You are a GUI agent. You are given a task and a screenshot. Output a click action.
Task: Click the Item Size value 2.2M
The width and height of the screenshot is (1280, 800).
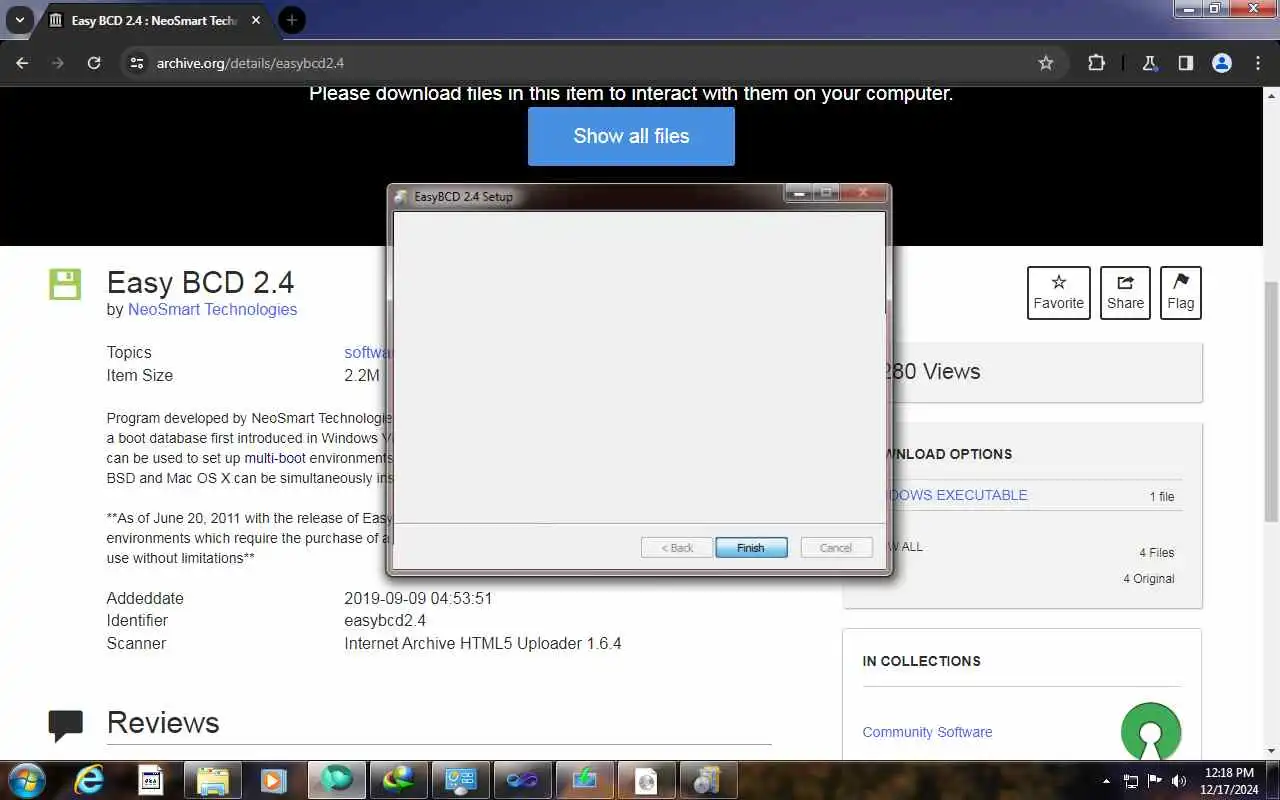362,375
